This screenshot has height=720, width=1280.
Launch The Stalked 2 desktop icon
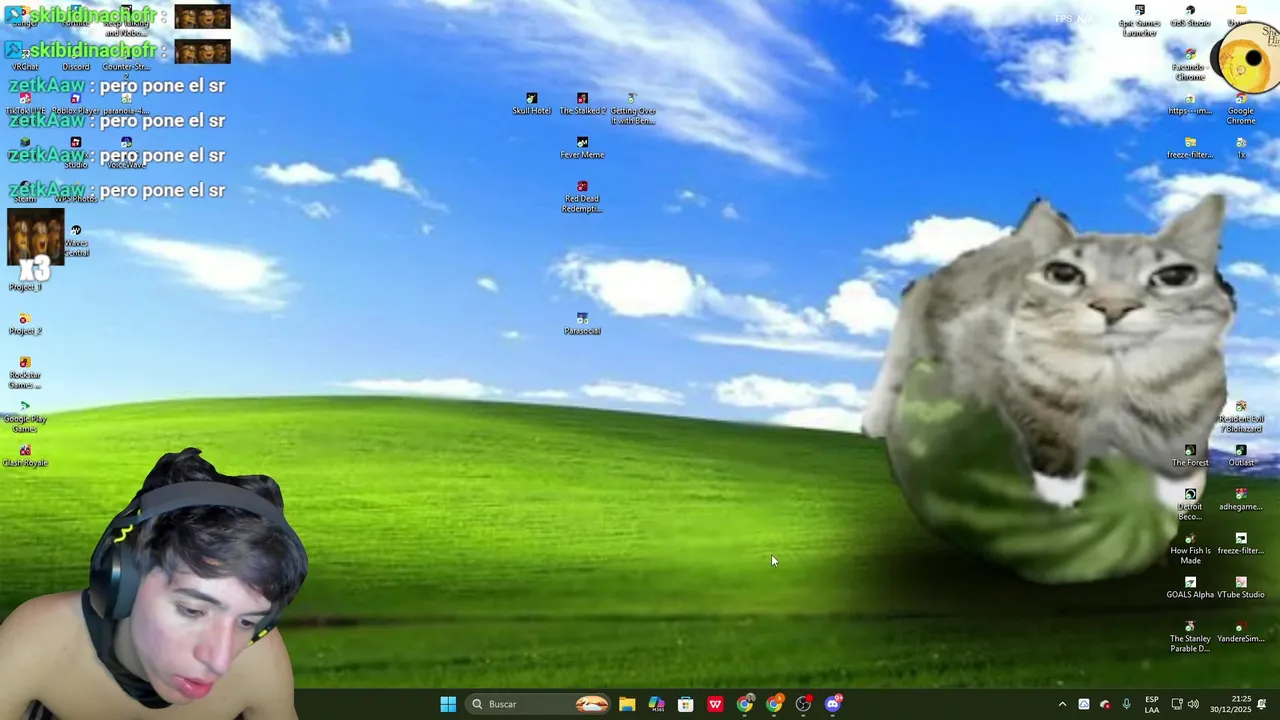582,104
